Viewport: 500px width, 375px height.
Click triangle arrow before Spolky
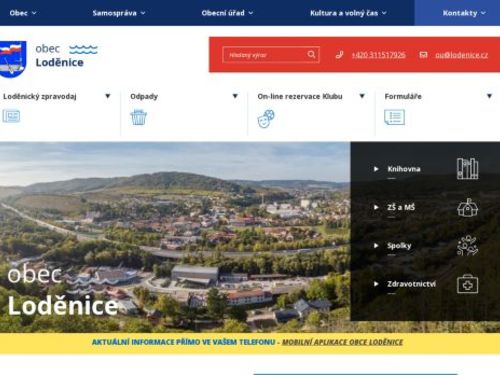[x=376, y=246]
